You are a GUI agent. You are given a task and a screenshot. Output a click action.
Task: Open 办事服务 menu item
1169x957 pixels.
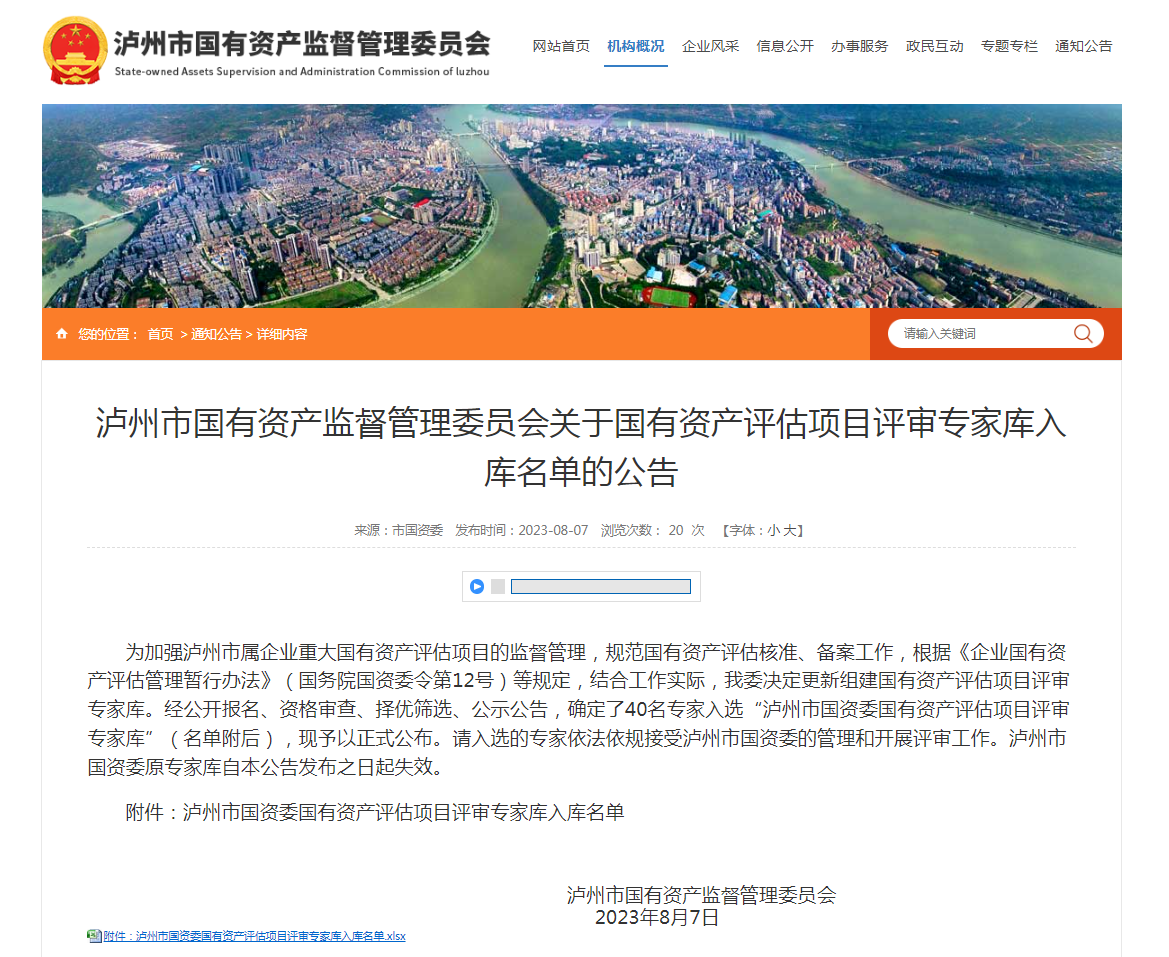[859, 46]
